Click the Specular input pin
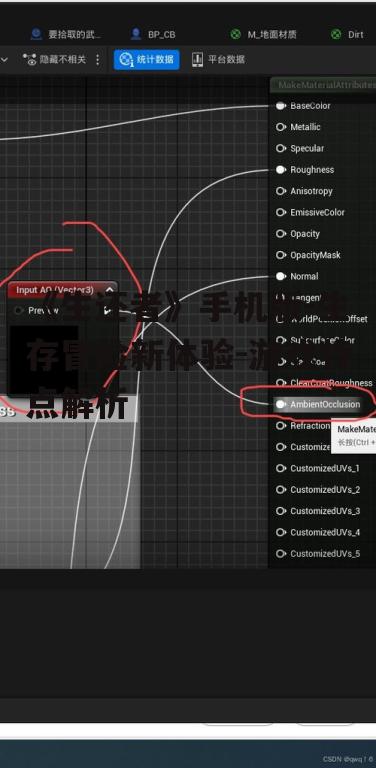Viewport: 376px width, 768px height. coord(281,148)
